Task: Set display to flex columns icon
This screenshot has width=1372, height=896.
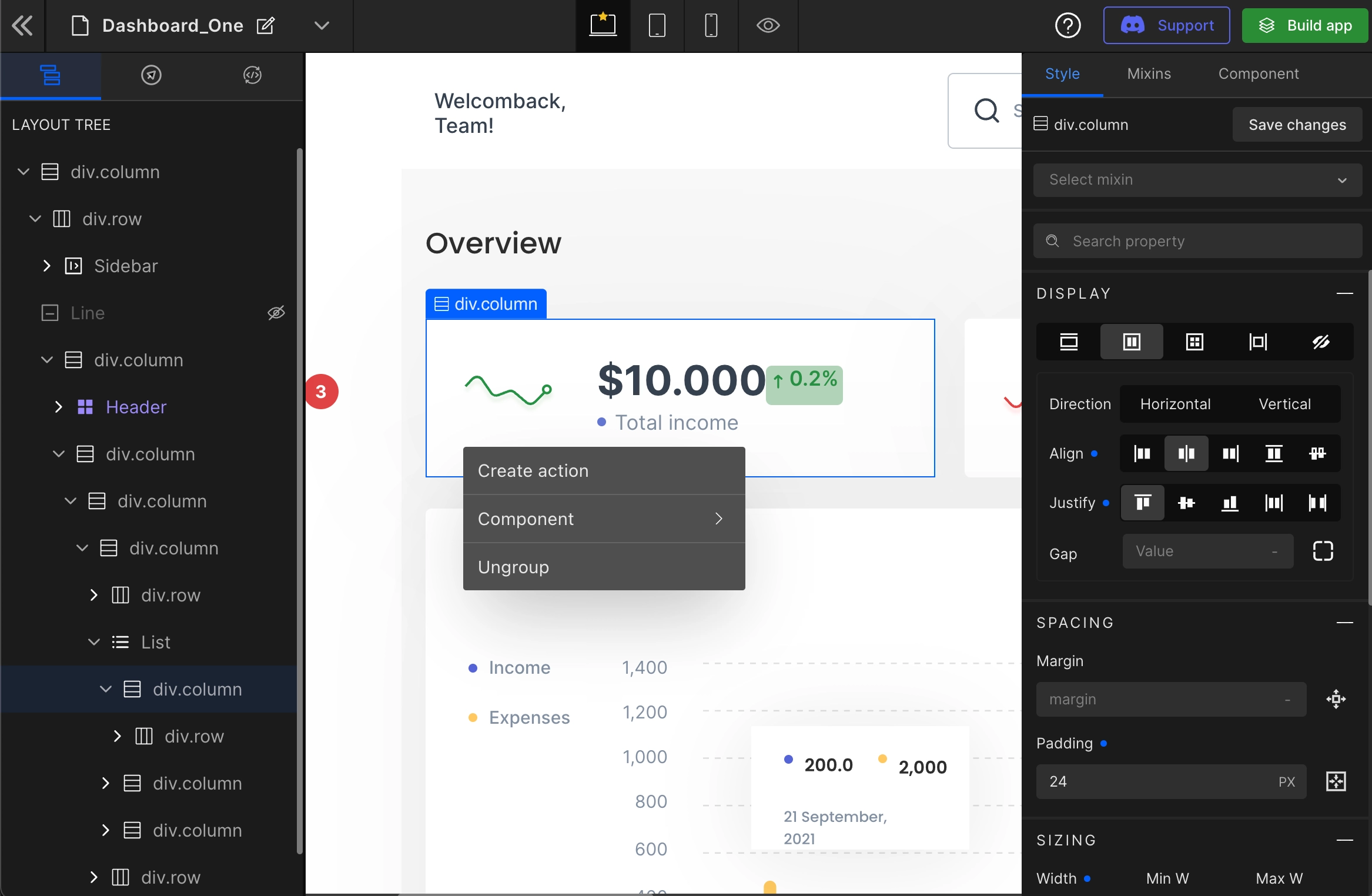Action: (x=1132, y=342)
